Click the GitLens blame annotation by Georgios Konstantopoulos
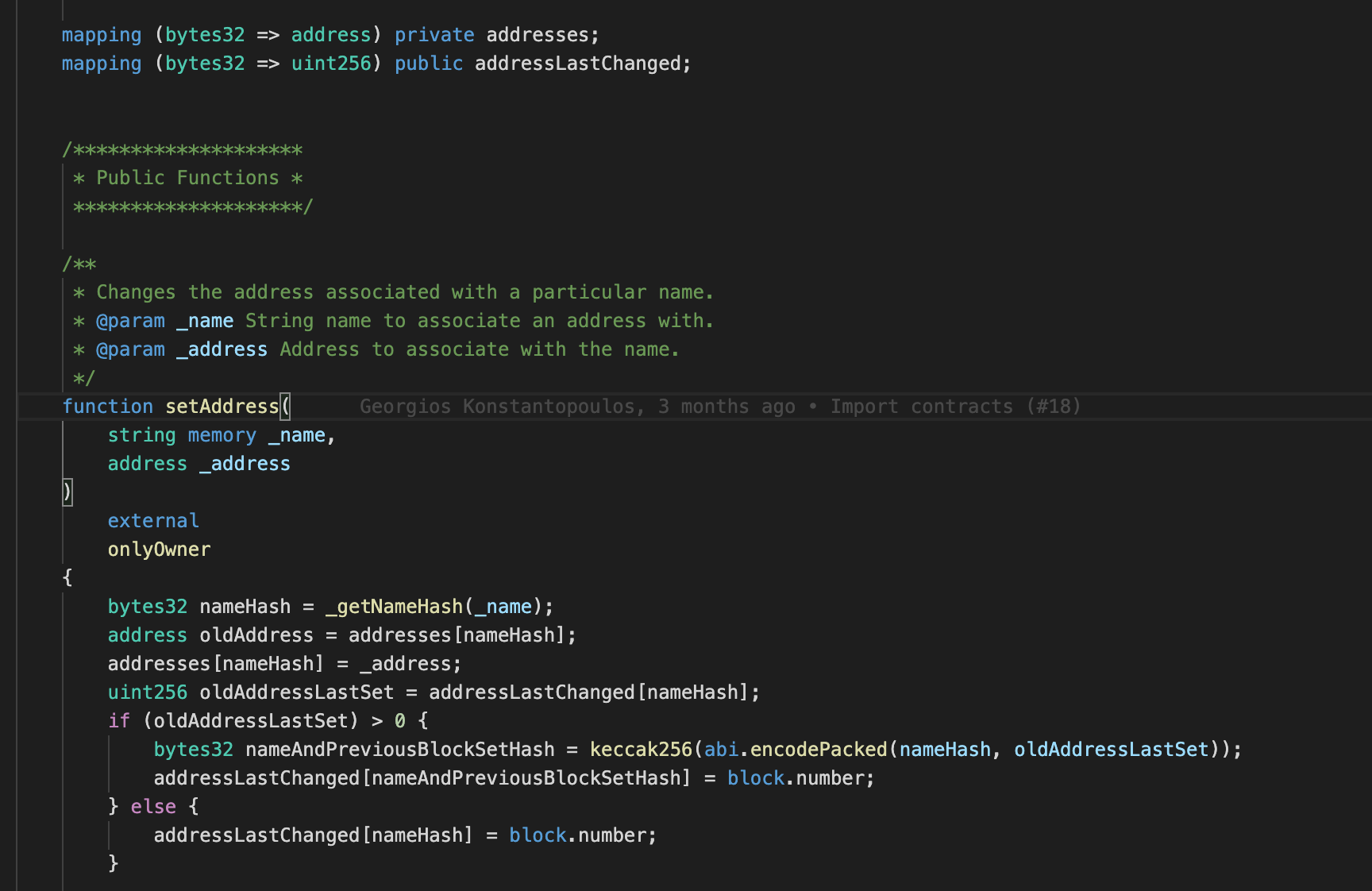This screenshot has height=891, width=1372. point(720,407)
